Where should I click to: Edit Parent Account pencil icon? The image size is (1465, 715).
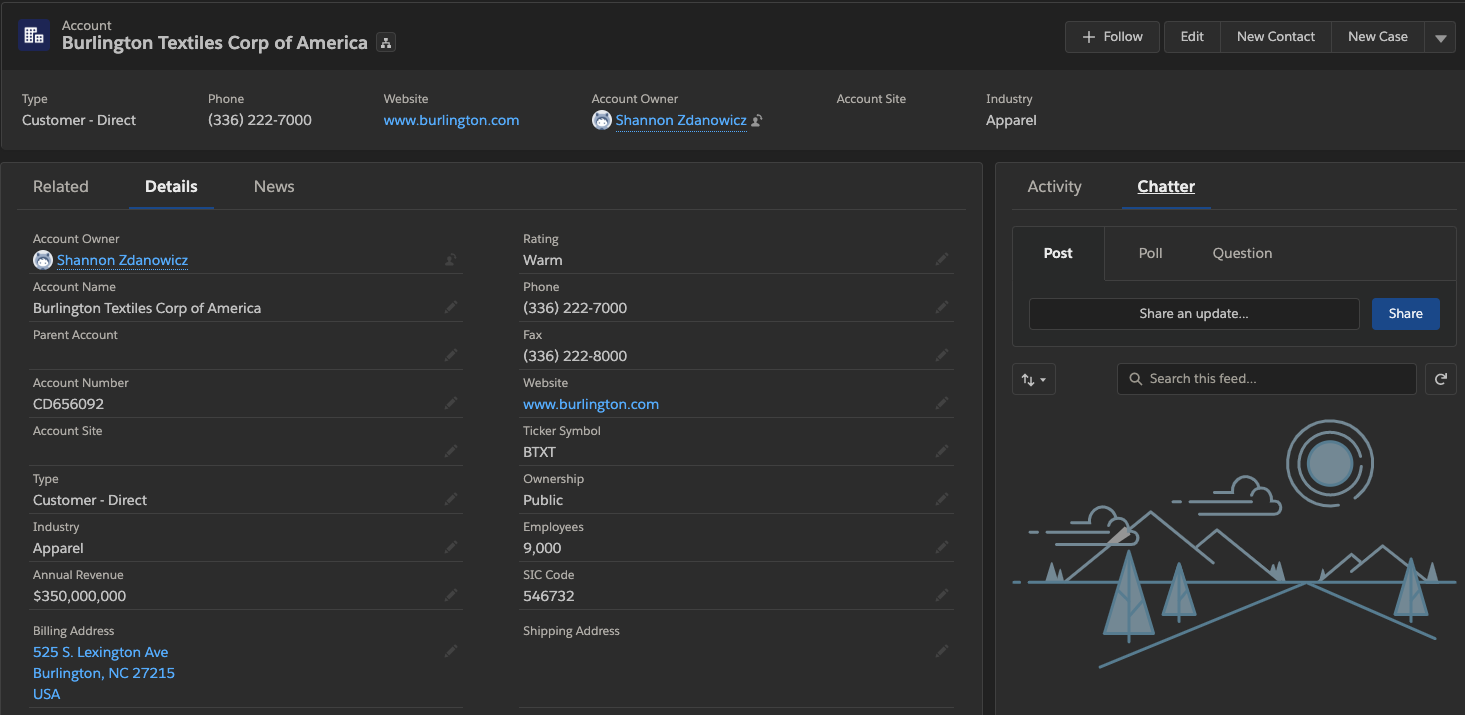pos(451,355)
